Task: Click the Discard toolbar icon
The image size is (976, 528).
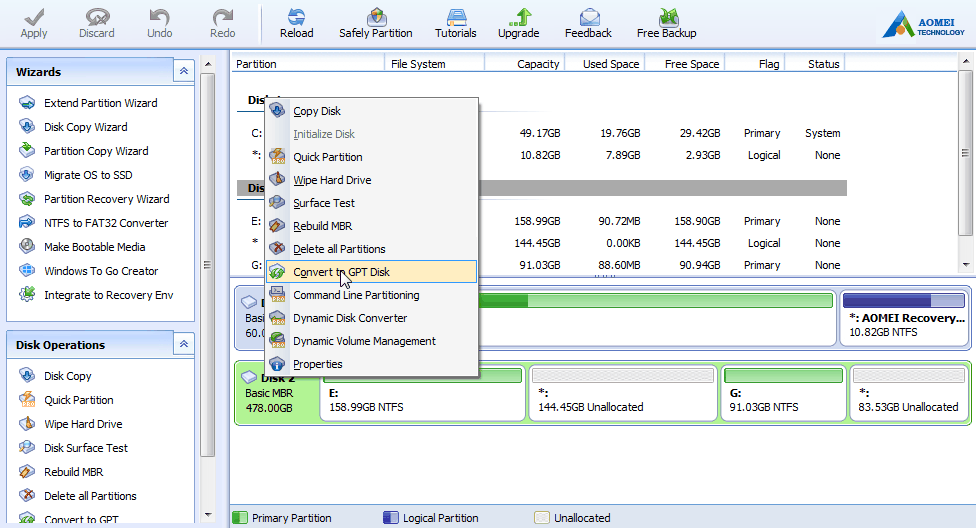Action: [96, 17]
